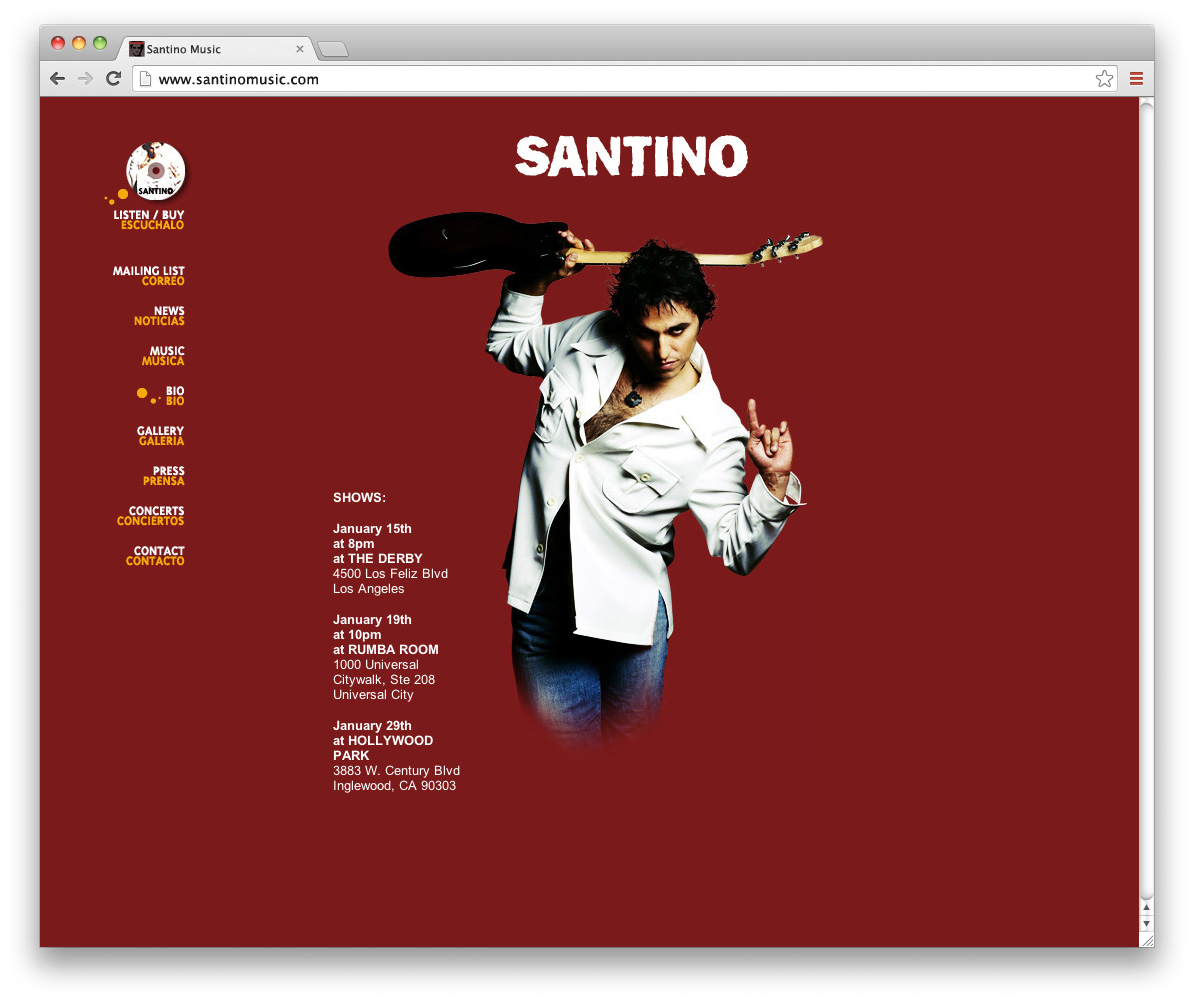Viewport: 1194px width, 1000px height.
Task: Click the page favicon in the address bar
Action: coord(146,77)
